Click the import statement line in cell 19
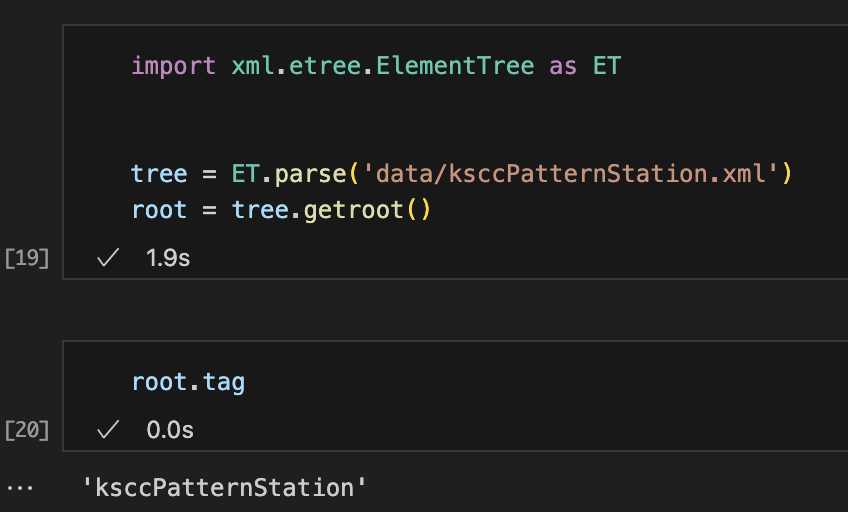The image size is (848, 512). (x=376, y=66)
